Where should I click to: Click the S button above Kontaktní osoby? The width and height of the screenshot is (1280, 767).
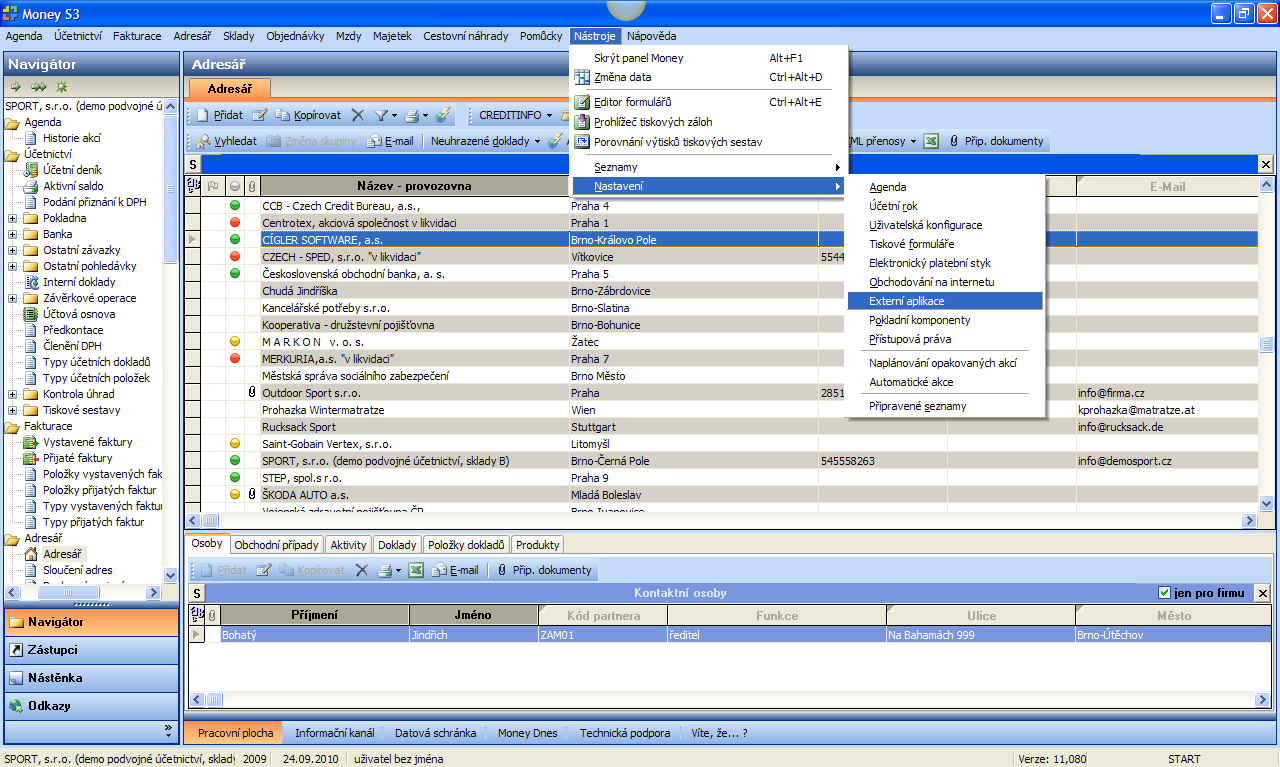coord(197,593)
